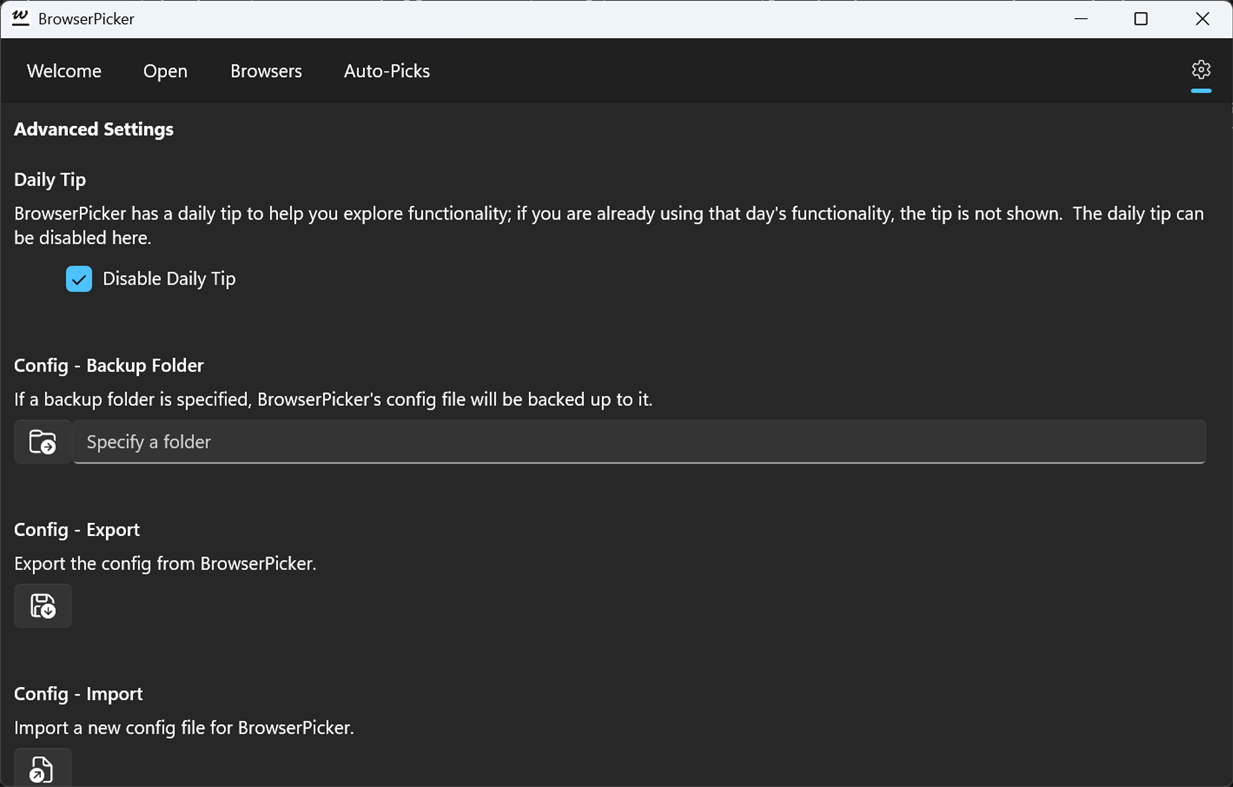Switch to the Browsers tab
Image resolution: width=1233 pixels, height=787 pixels.
point(265,70)
